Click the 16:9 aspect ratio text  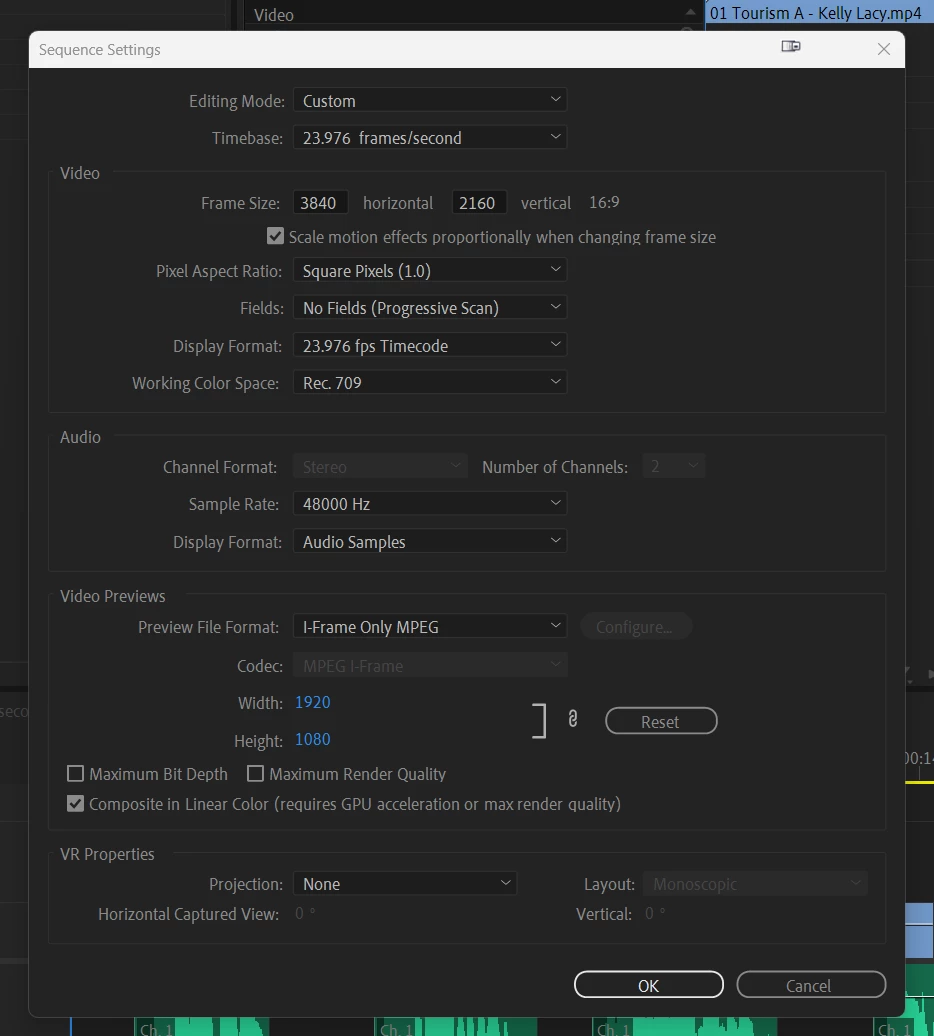(x=604, y=202)
